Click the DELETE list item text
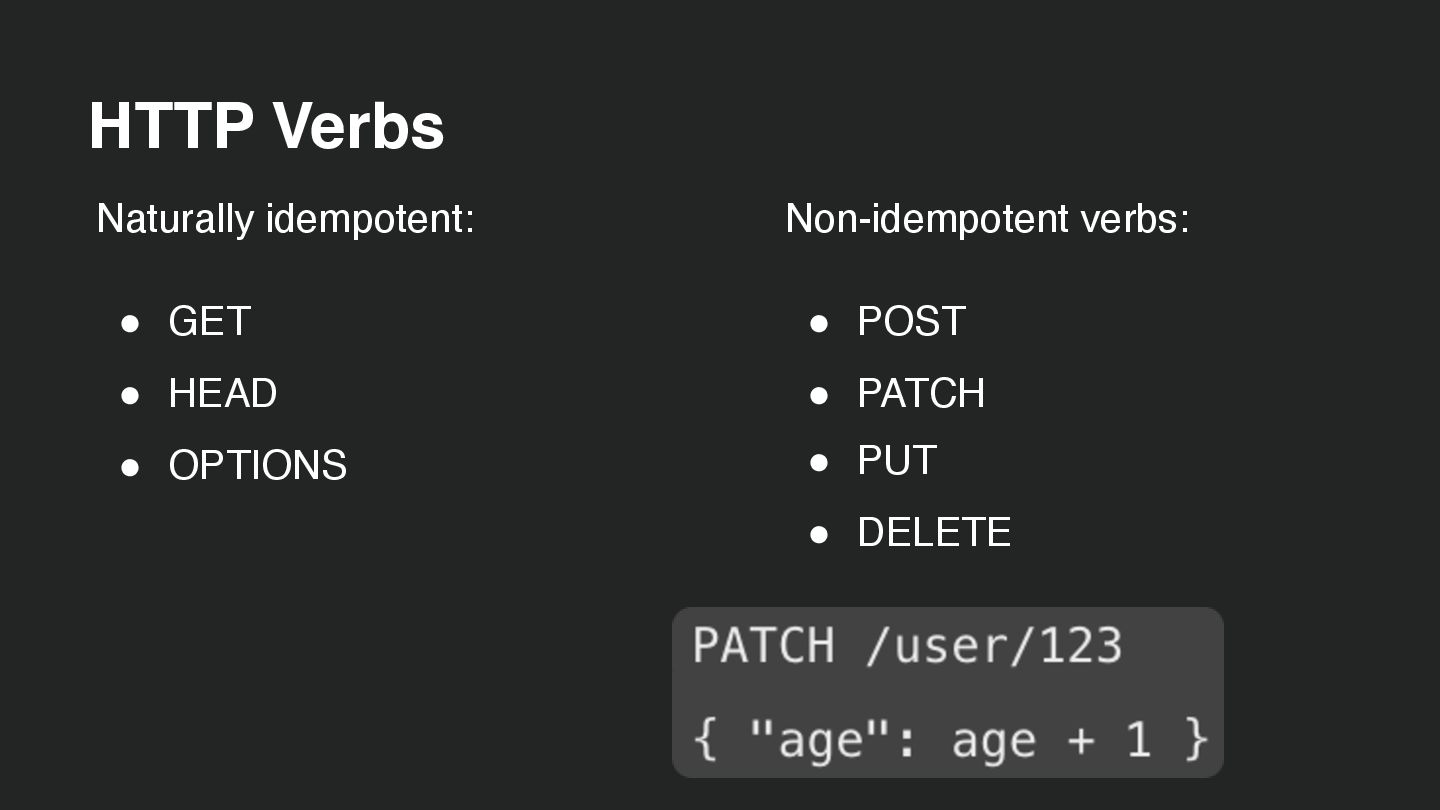 click(x=933, y=533)
